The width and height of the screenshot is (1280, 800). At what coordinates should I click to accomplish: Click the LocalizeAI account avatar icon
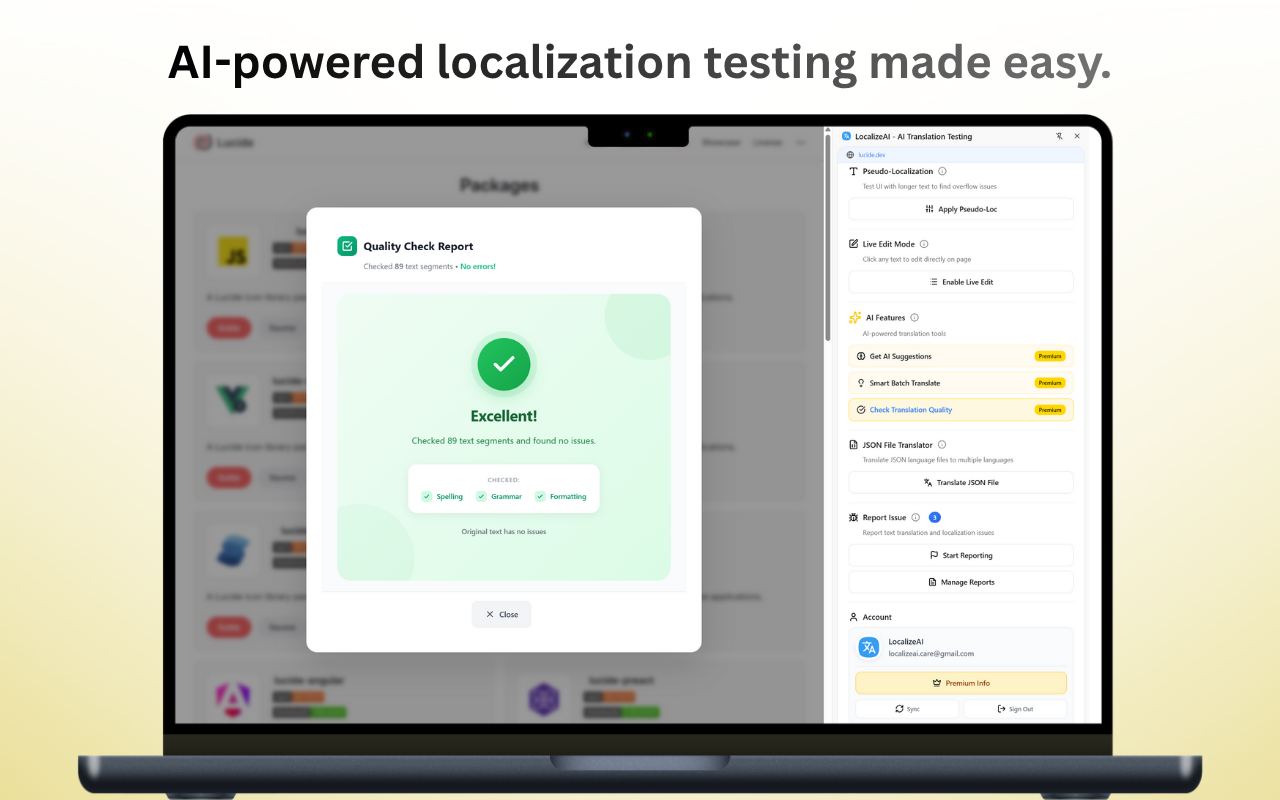869,648
